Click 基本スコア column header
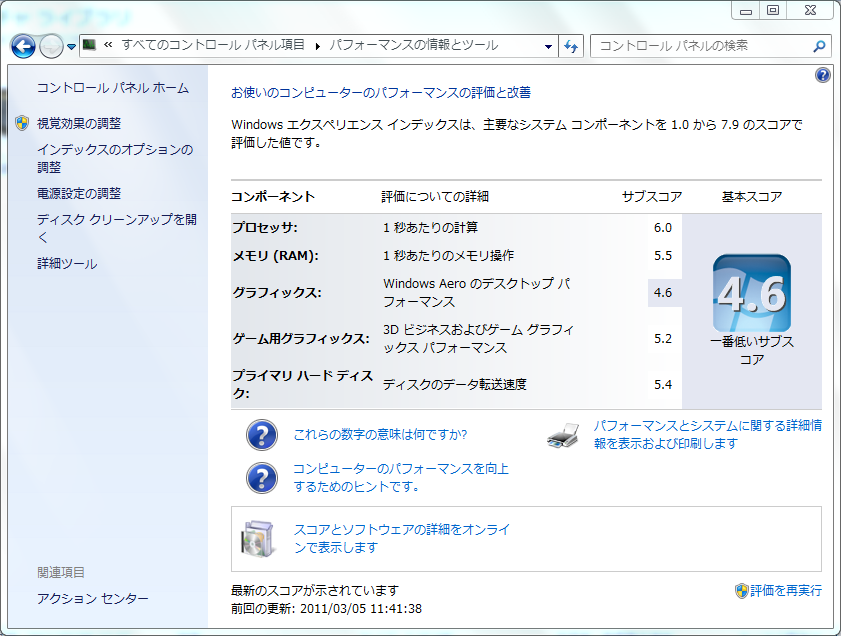Viewport: 841px width, 636px height. (x=751, y=197)
